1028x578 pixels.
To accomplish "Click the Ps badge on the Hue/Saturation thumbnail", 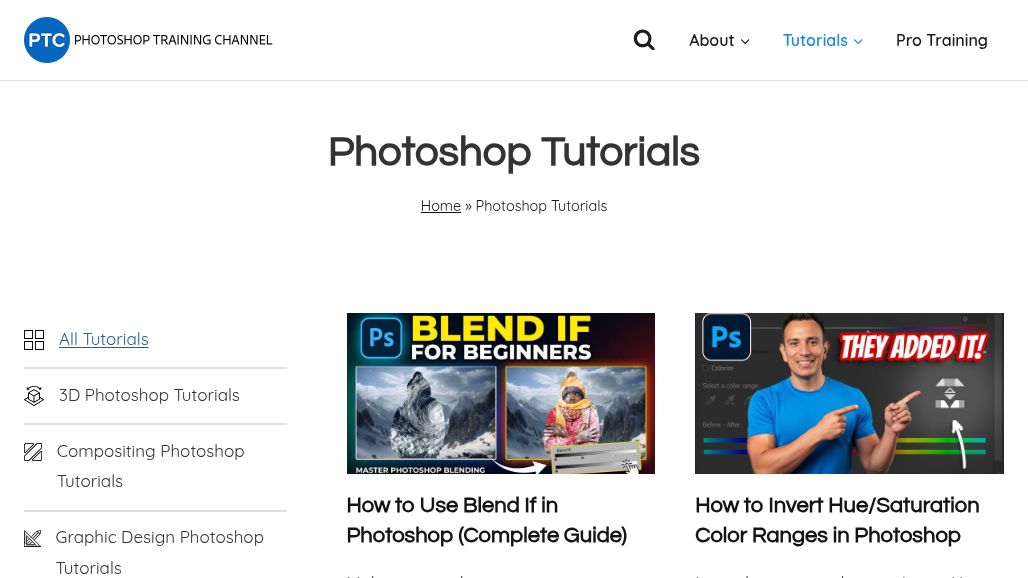I will point(727,339).
